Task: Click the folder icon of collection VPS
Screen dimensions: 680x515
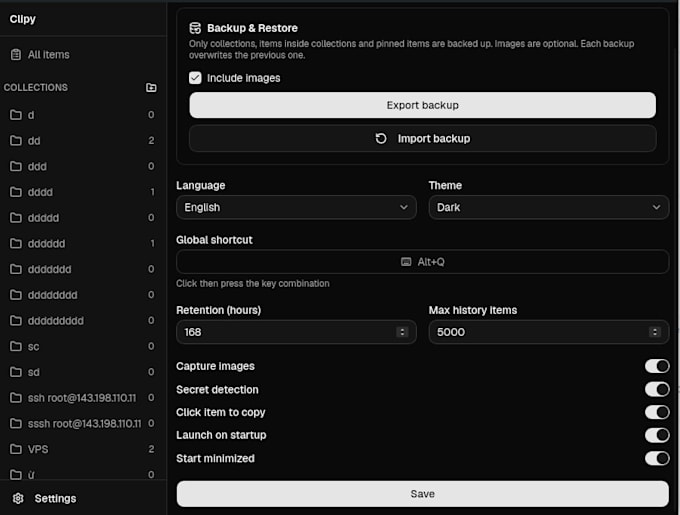Action: point(16,449)
